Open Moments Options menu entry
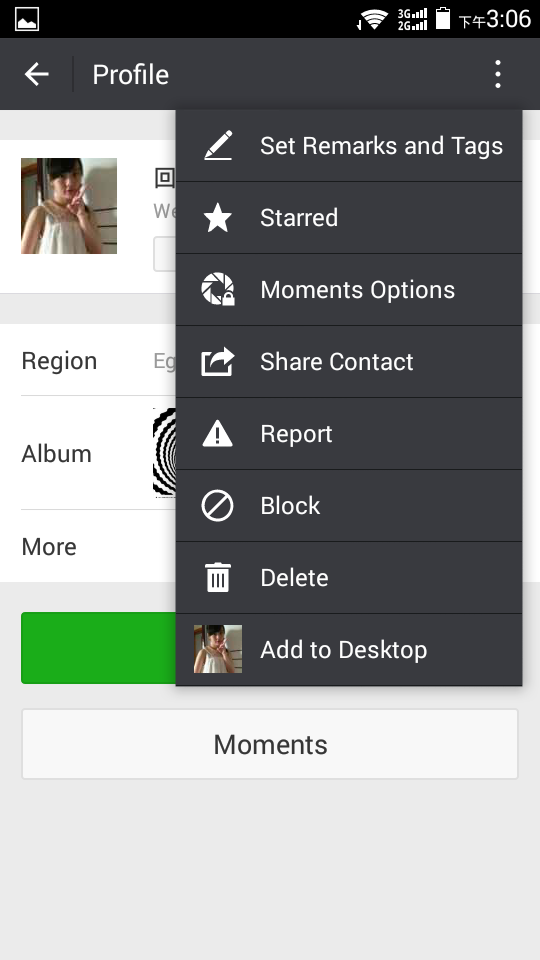Viewport: 540px width, 960px height. tap(349, 290)
